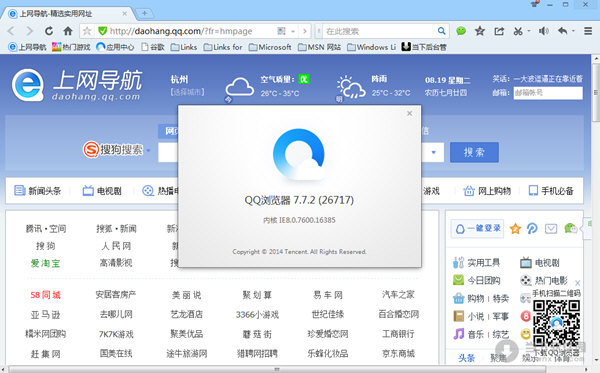Click the undo closed tab arrow icon
This screenshot has width=600, height=373.
click(x=562, y=31)
